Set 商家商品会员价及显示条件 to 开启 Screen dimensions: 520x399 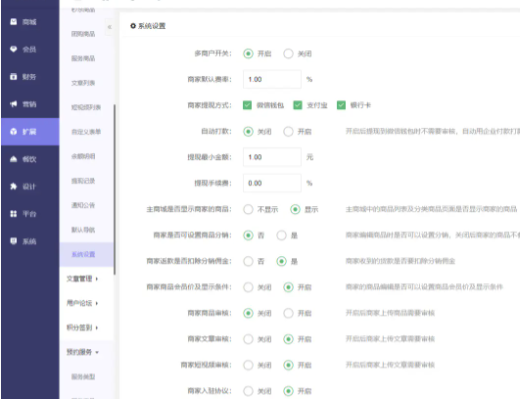[x=288, y=287]
